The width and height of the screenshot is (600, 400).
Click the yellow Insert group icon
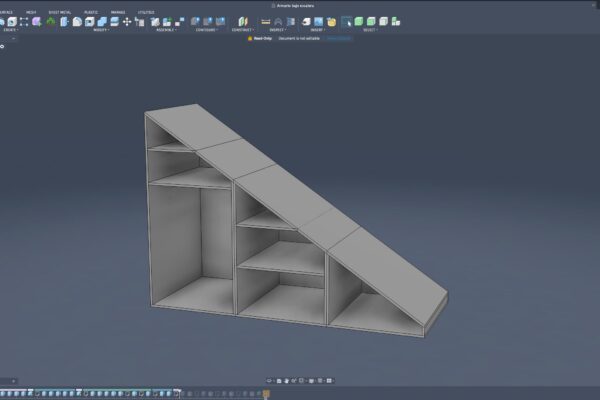pos(331,22)
